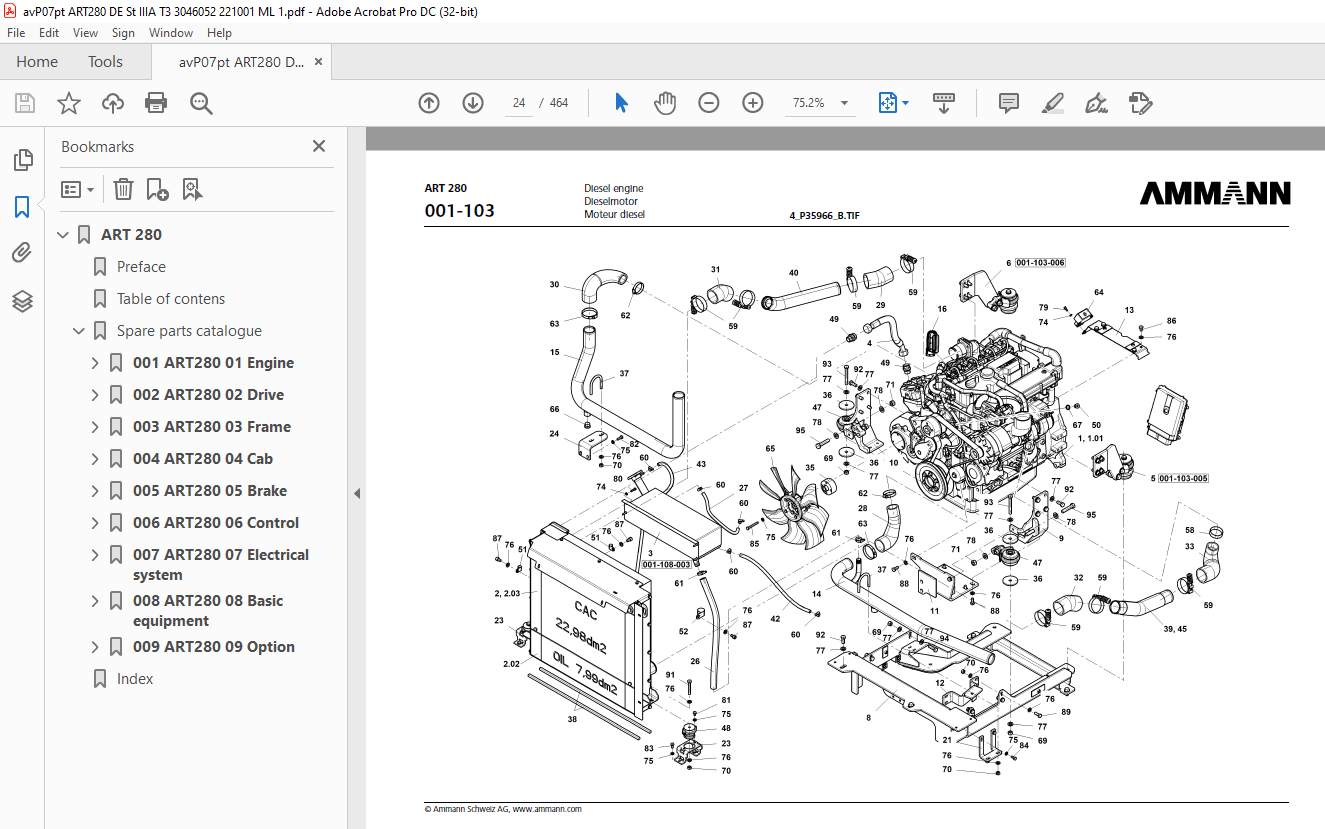Expand the 002 ART280 02 Drive bookmark

95,395
